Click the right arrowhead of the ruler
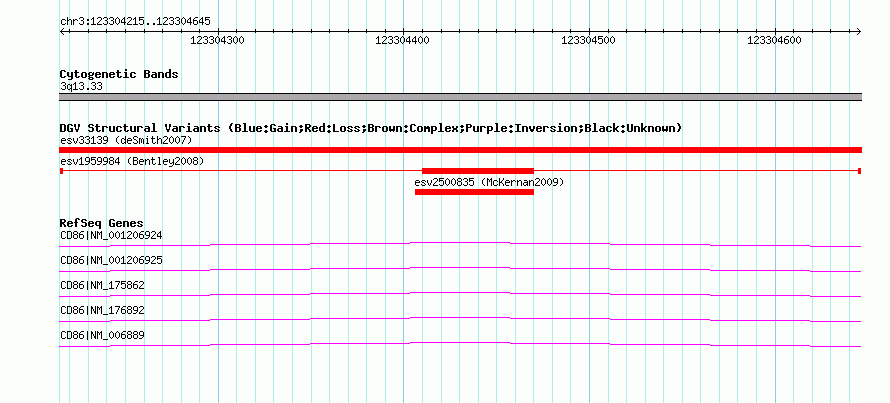The width and height of the screenshot is (890, 403). 859,31
